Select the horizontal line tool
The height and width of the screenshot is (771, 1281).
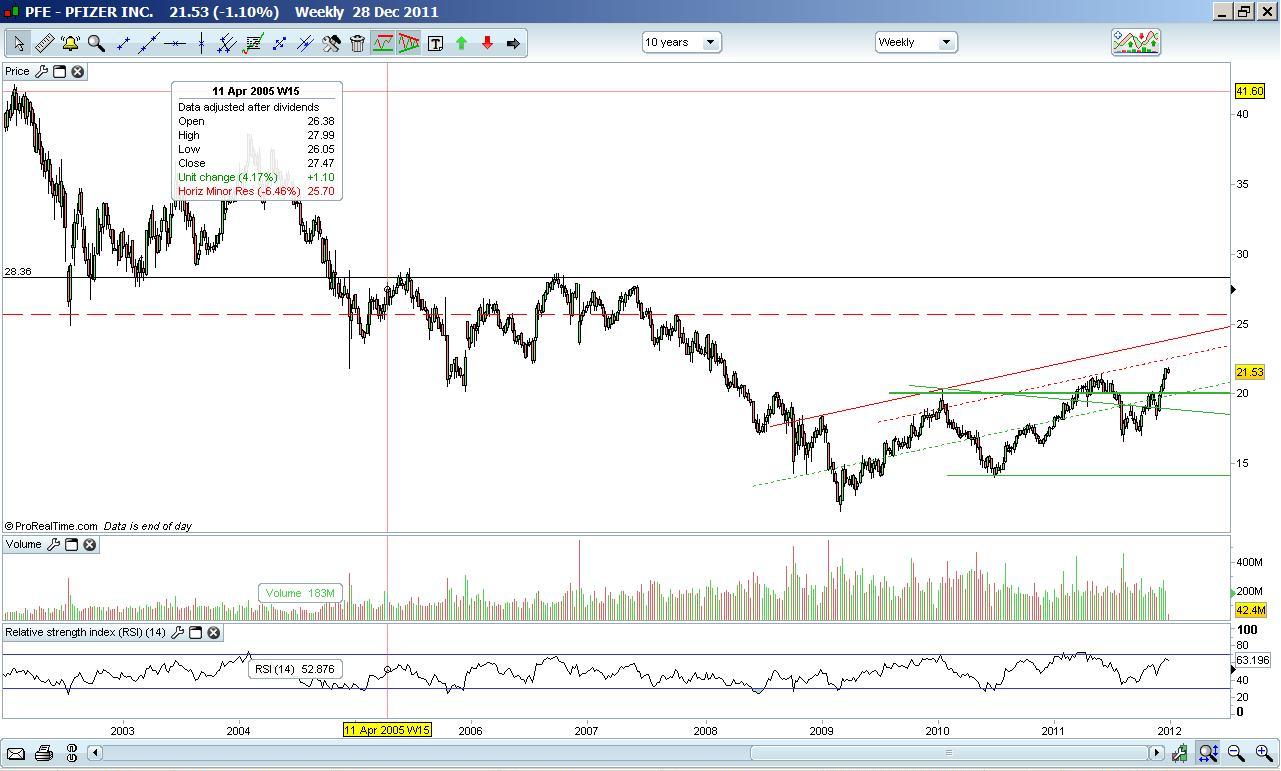pos(175,43)
